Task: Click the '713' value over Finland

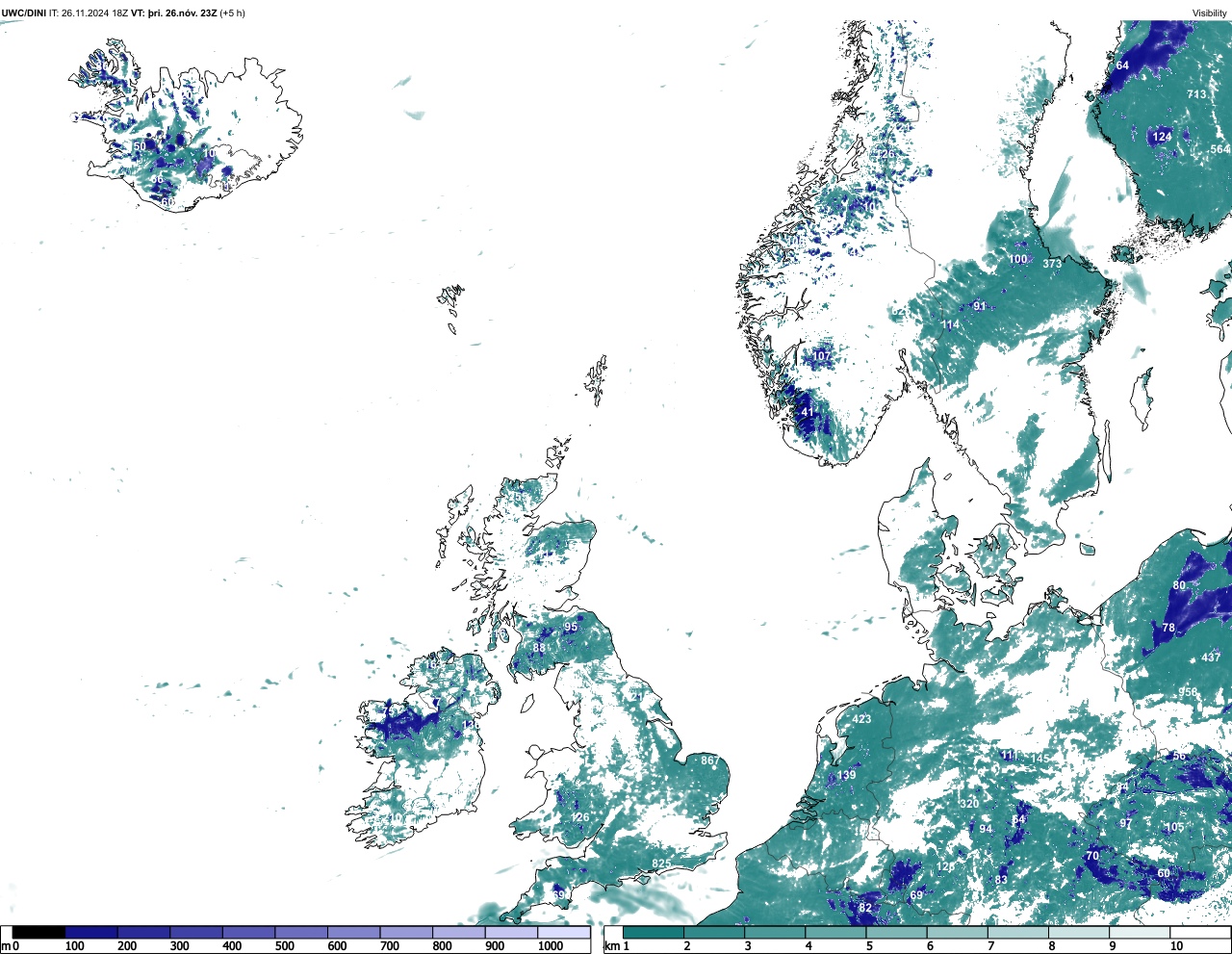Action: pyautogui.click(x=1196, y=94)
